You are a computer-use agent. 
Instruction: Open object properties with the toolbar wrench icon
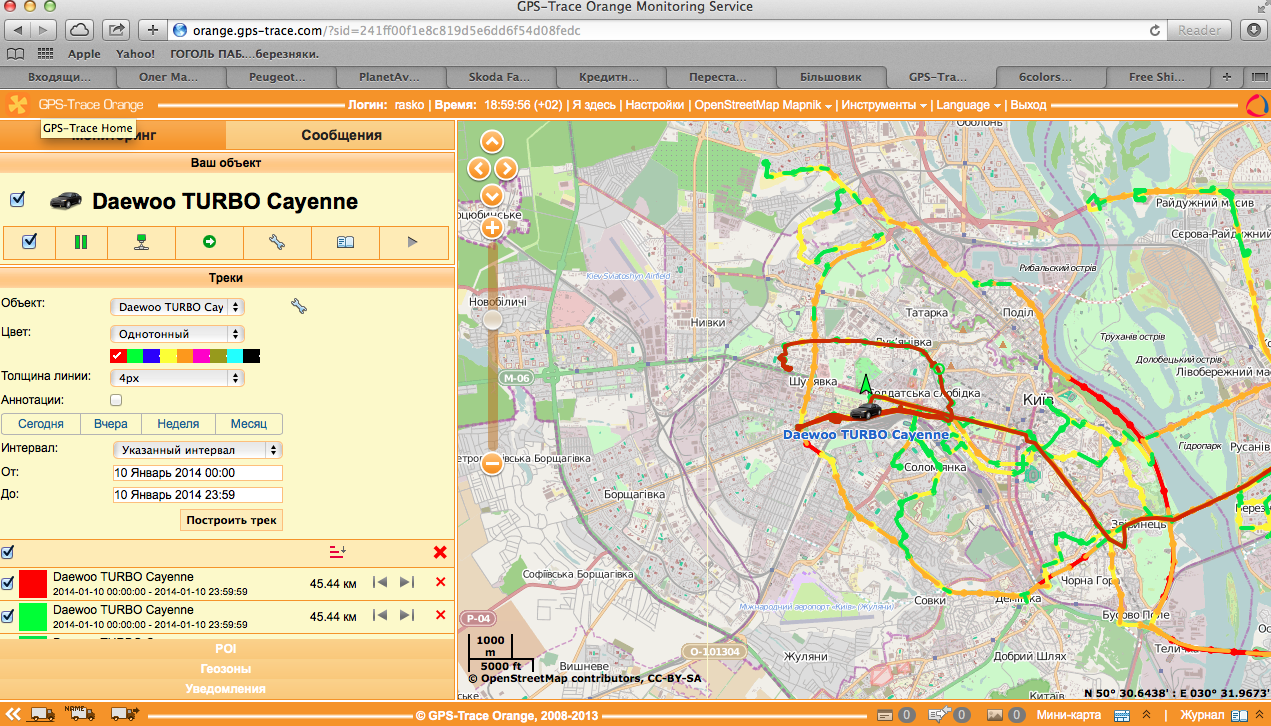(277, 241)
